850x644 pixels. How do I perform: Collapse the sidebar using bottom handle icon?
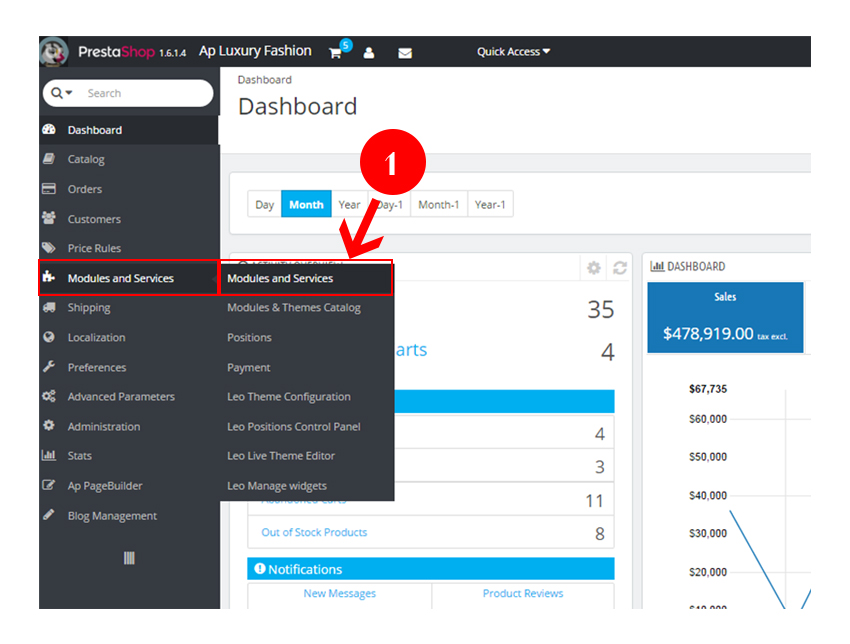click(x=129, y=558)
